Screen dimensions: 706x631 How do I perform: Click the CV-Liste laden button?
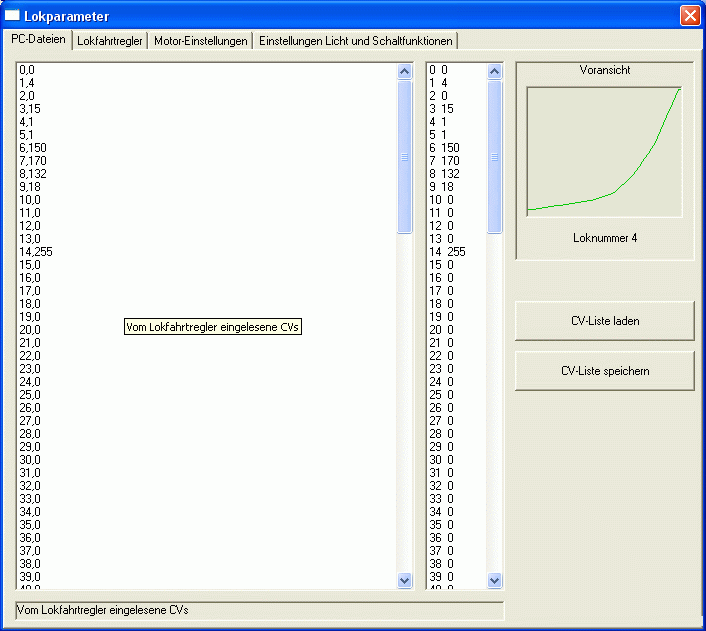pyautogui.click(x=604, y=322)
